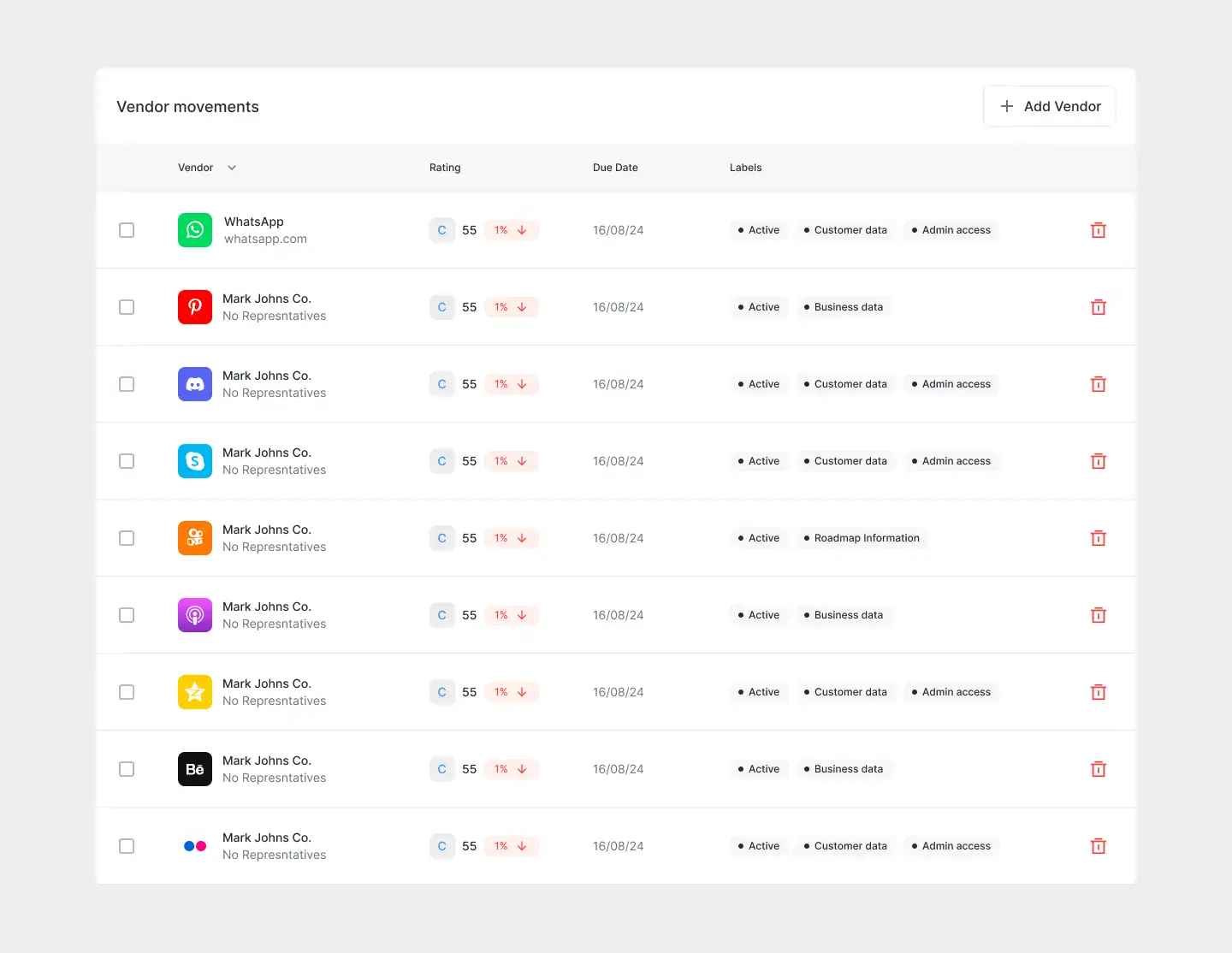Click the C rating badge in Skype row
The image size is (1232, 953).
[x=442, y=461]
